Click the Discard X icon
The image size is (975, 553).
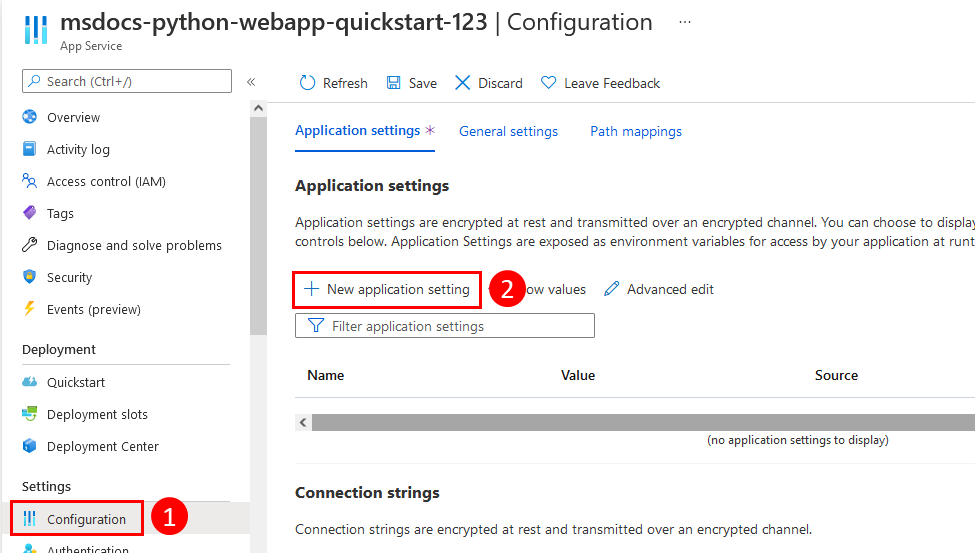(463, 83)
